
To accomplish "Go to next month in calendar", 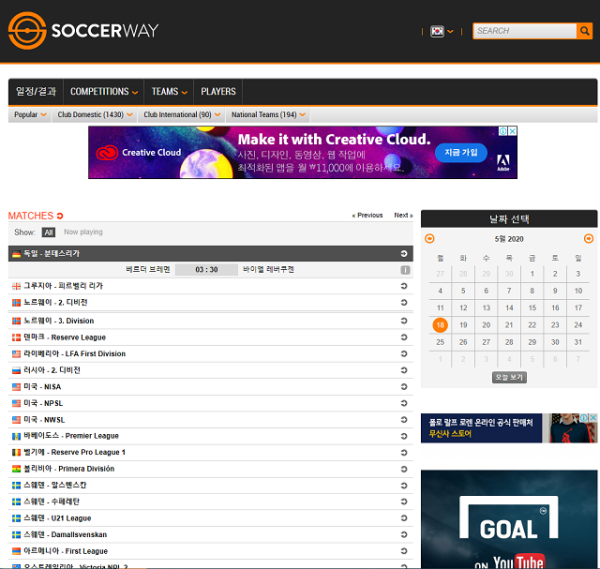I will click(588, 238).
